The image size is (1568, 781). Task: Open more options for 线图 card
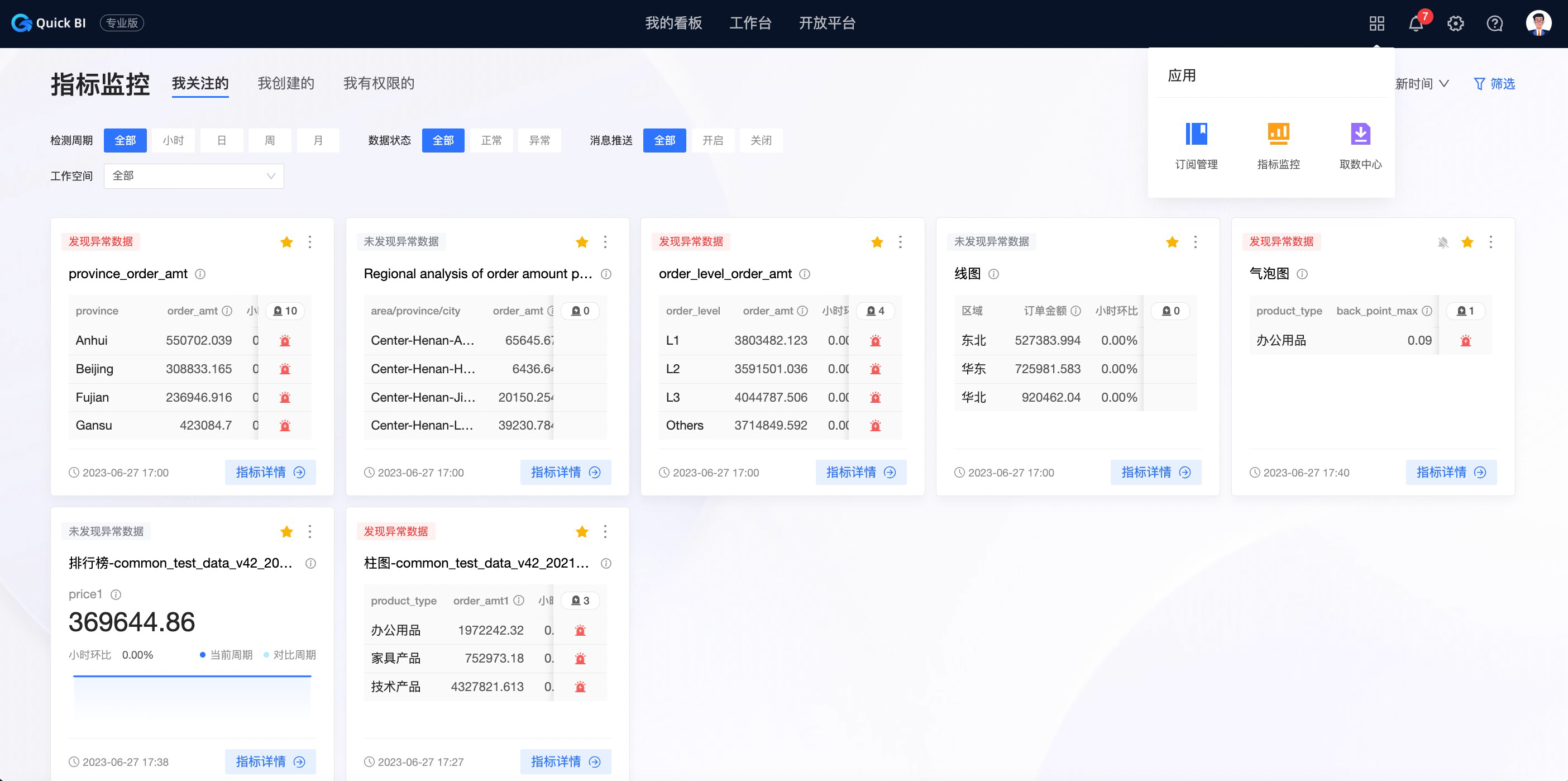pos(1196,242)
